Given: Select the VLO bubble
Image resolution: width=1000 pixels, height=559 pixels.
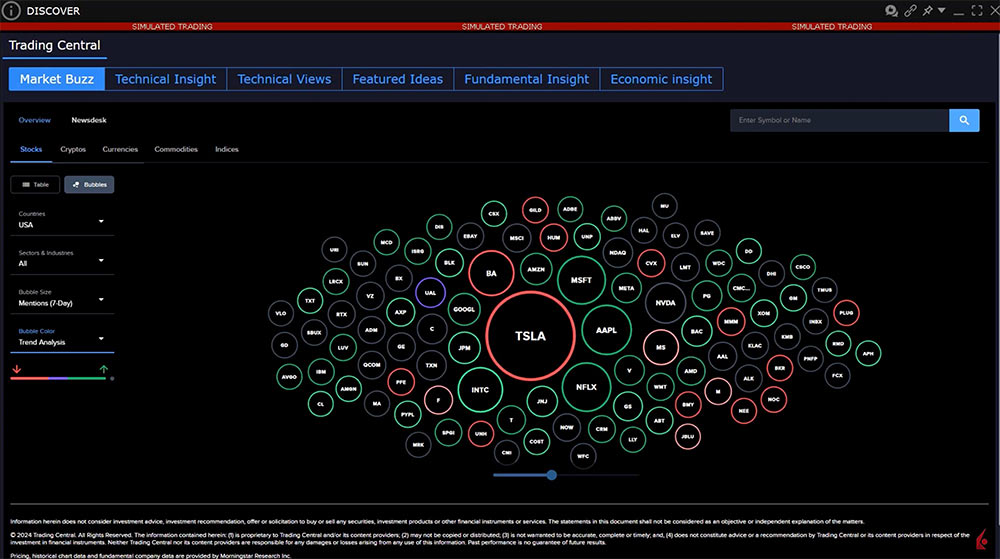Looking at the screenshot, I should [281, 313].
